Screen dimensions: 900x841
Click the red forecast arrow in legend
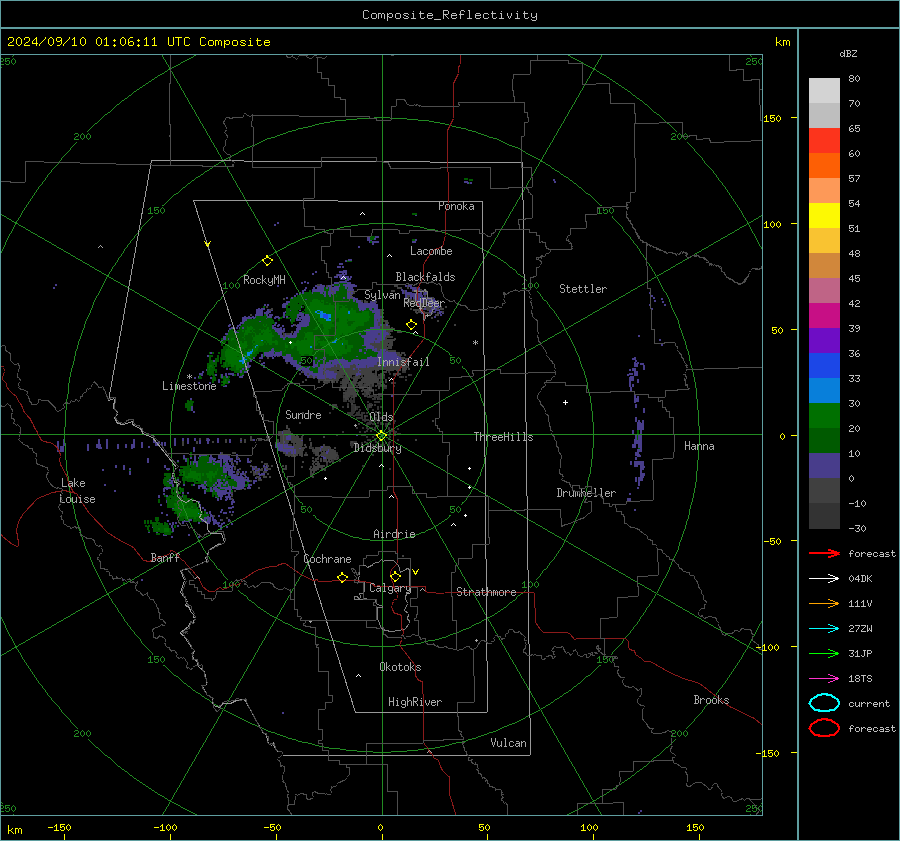point(824,553)
